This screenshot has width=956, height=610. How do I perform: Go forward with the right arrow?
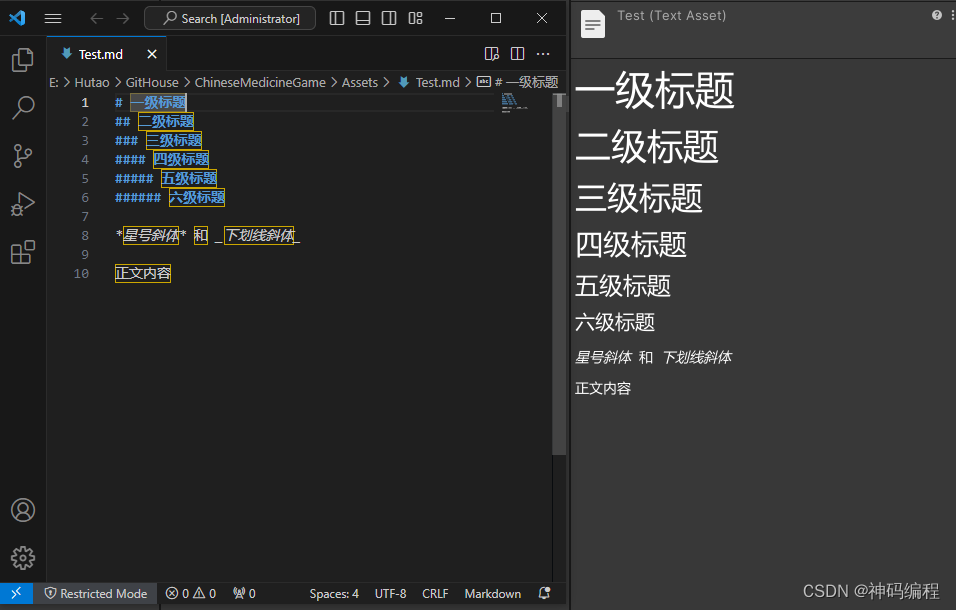[123, 18]
